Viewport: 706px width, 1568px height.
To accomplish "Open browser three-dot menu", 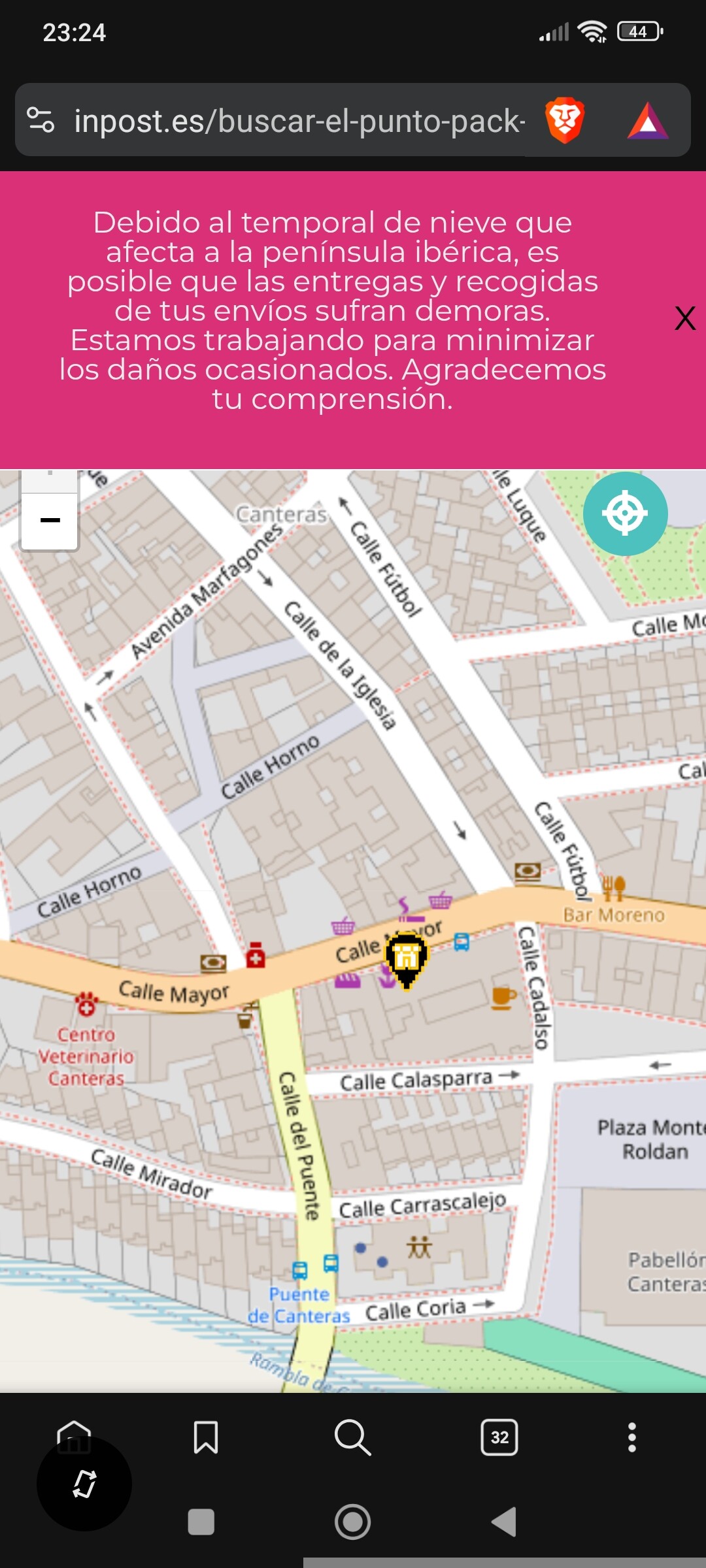I will click(x=631, y=1437).
